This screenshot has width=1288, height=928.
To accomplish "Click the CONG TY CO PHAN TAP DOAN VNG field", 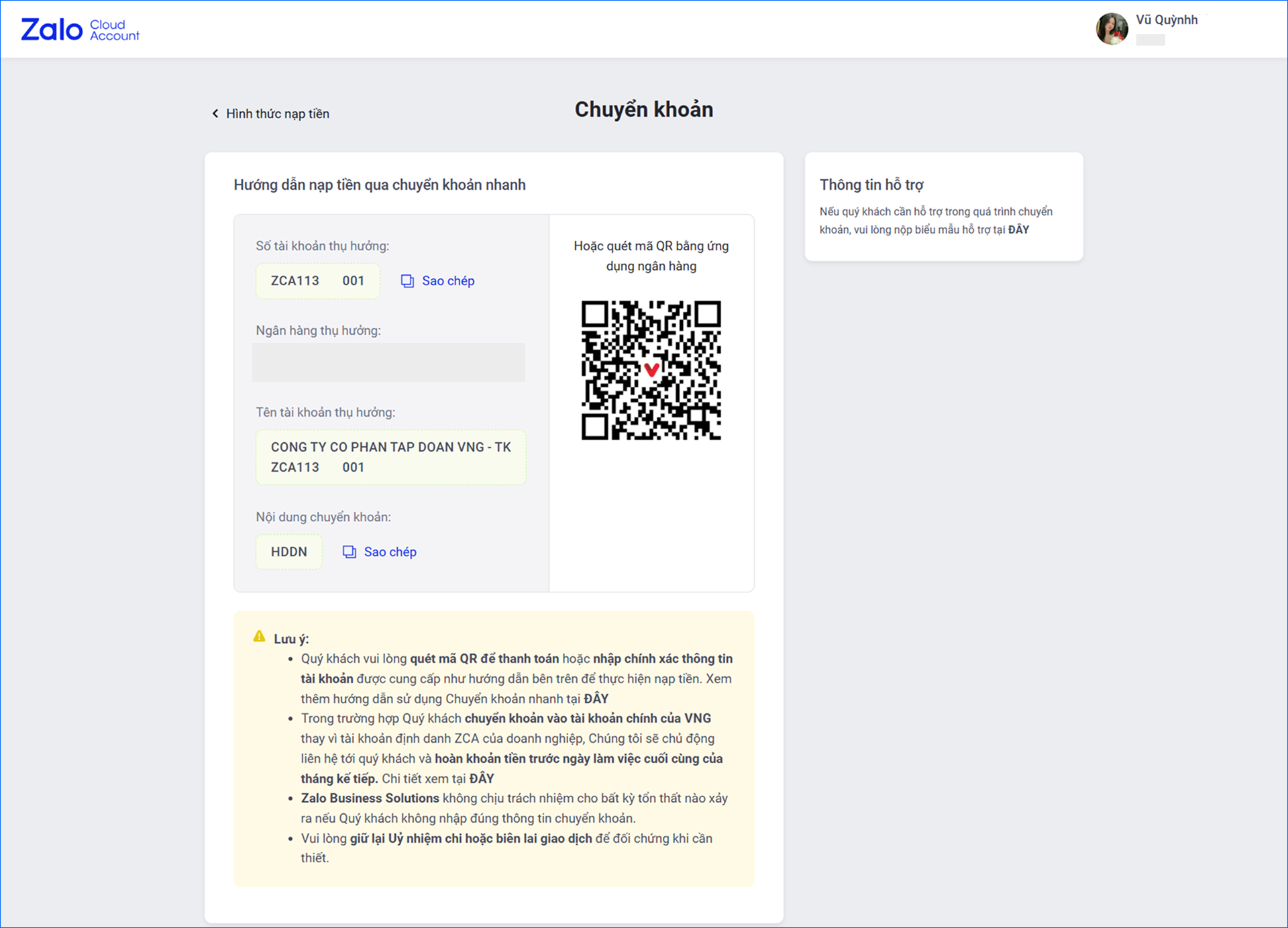I will click(390, 458).
